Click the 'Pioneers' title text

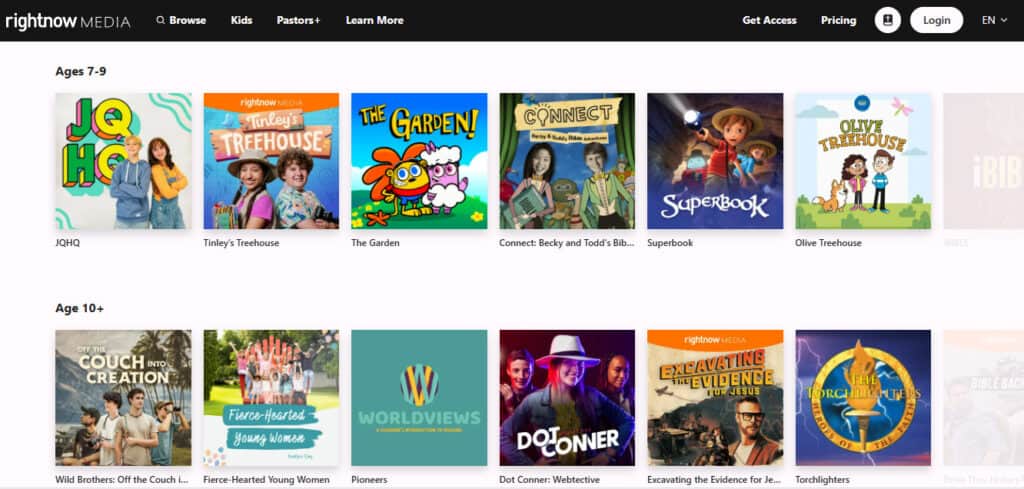tap(369, 480)
